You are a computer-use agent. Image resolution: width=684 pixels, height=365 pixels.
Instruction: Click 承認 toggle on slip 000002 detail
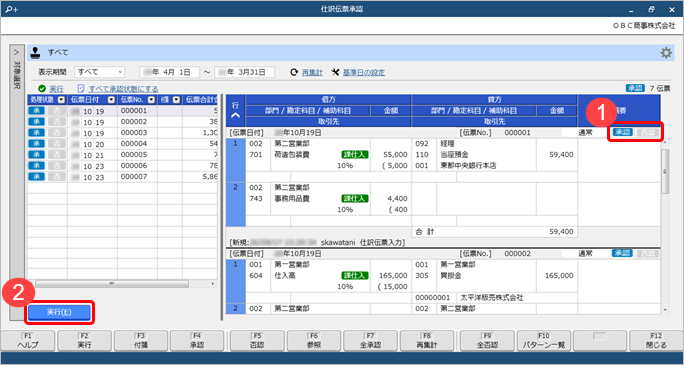622,253
